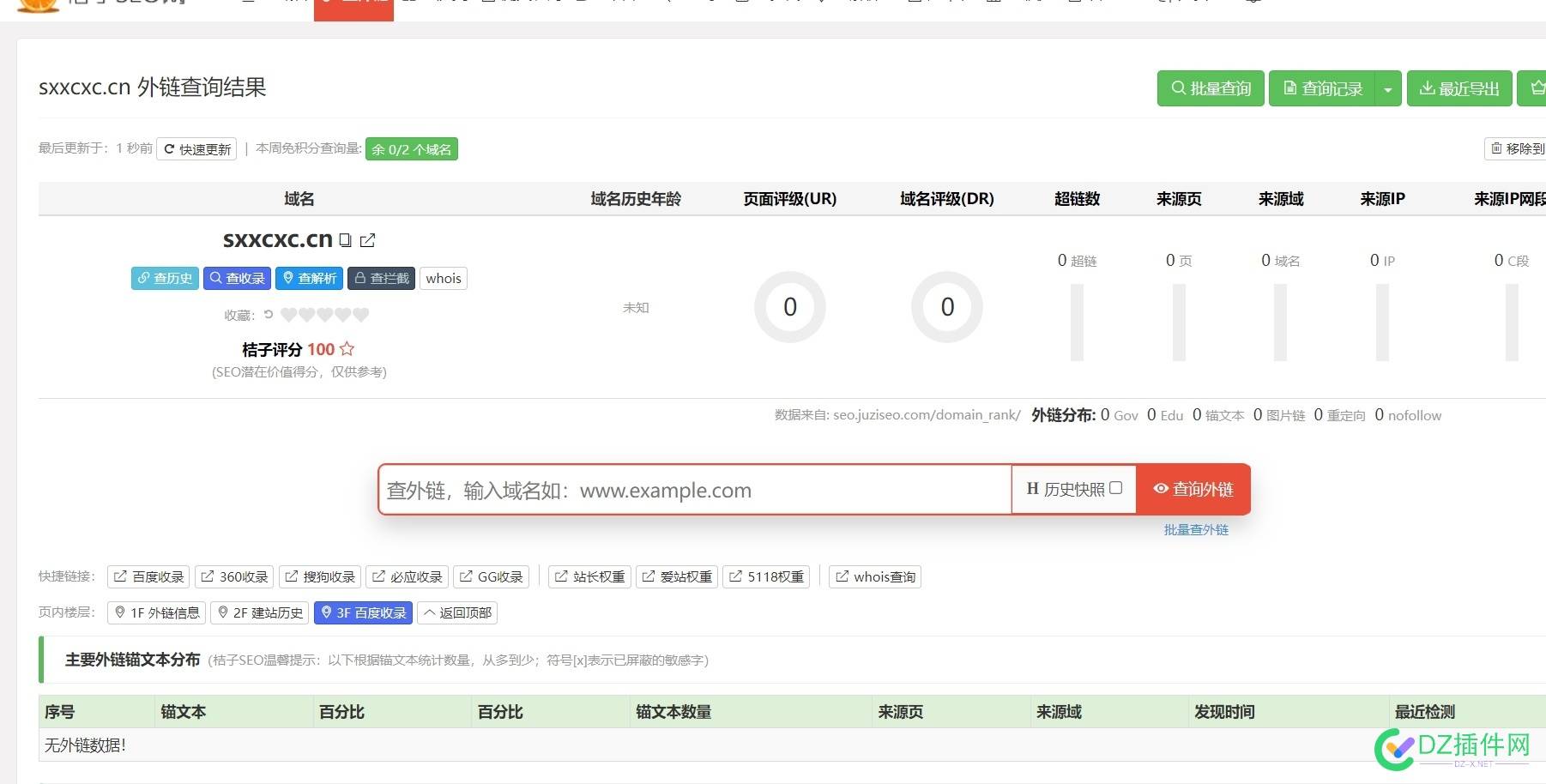Screen dimensions: 1546x784
Task: Open 360收录 quick link
Action: 234,576
